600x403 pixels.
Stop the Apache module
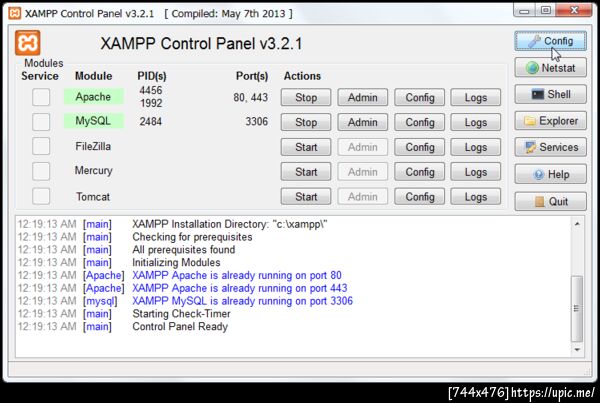point(306,98)
